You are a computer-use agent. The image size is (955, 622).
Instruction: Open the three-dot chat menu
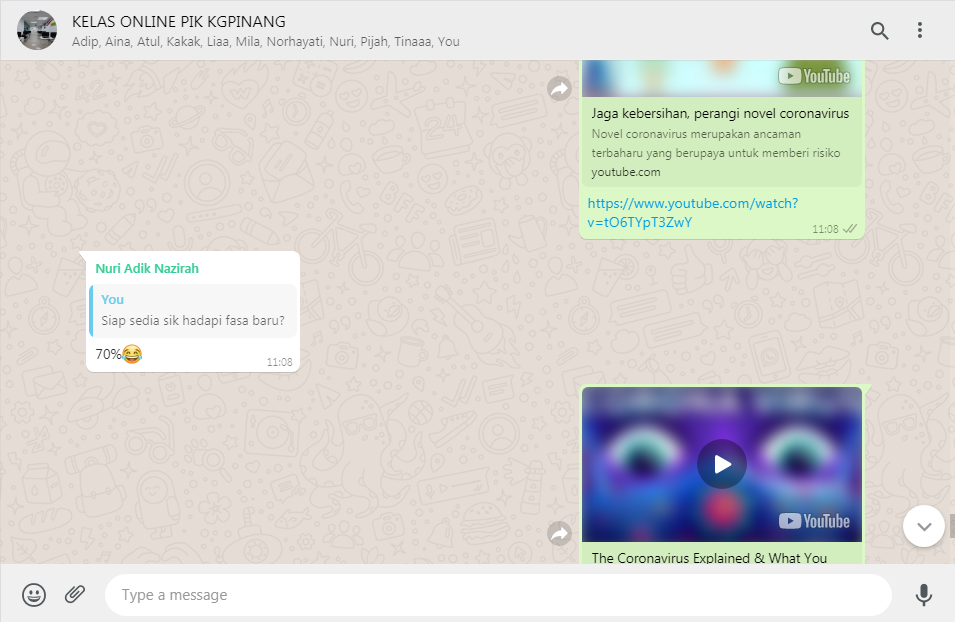coord(920,30)
